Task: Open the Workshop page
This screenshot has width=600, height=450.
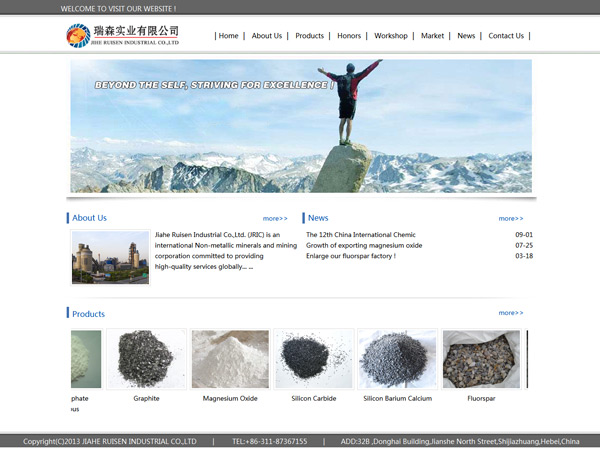Action: pos(390,36)
